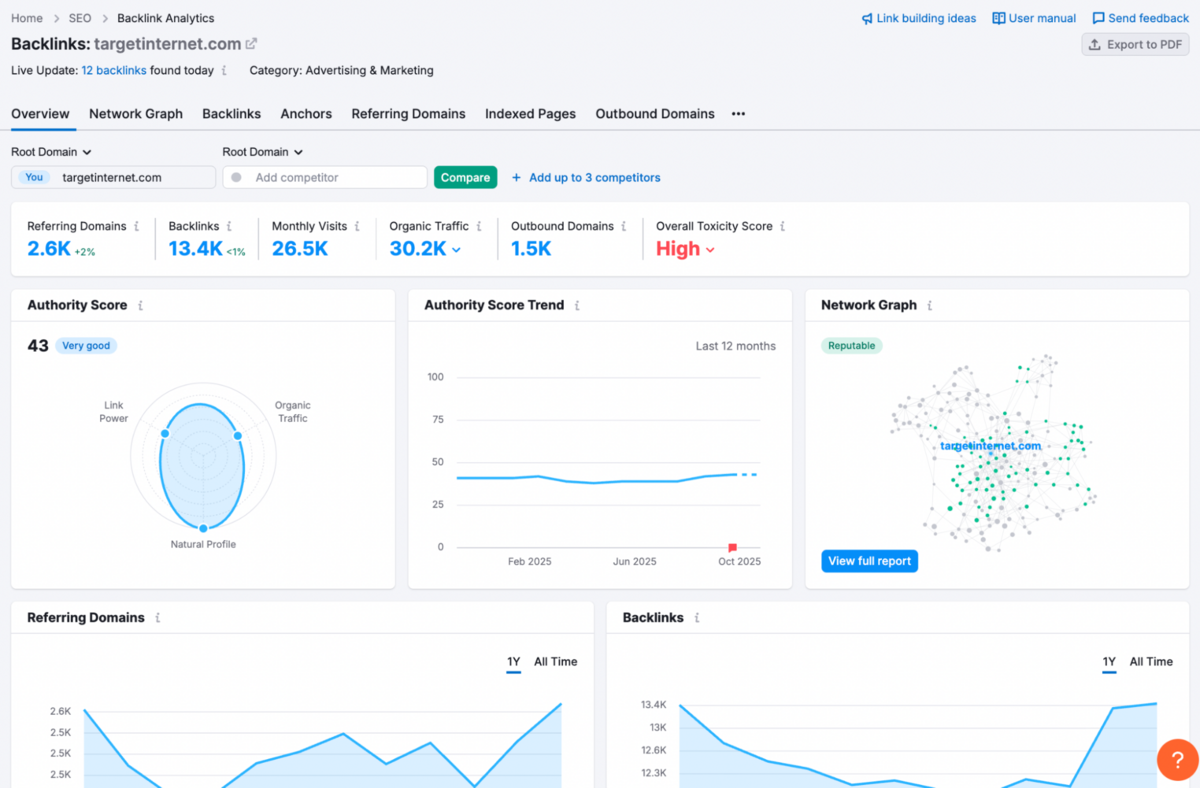The image size is (1200, 788).
Task: Click the Backlinks 13.4K value
Action: (x=195, y=249)
